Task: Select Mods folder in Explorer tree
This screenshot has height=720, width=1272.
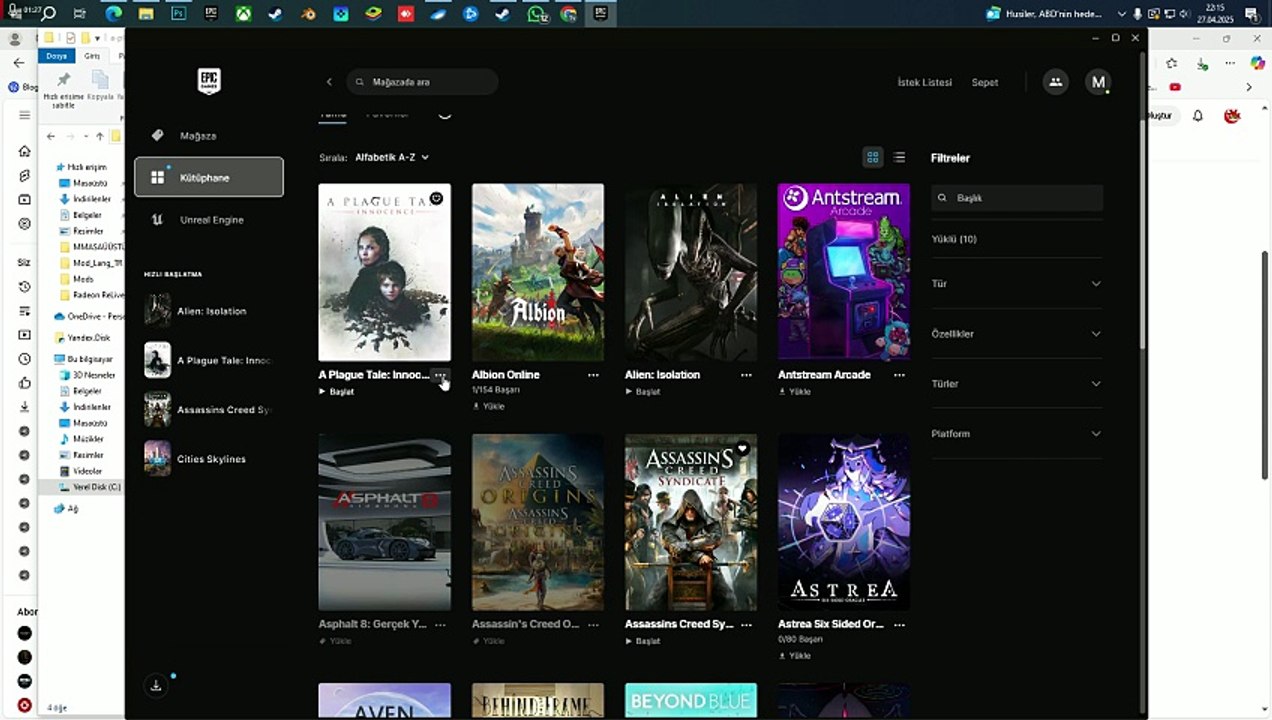Action: point(84,279)
